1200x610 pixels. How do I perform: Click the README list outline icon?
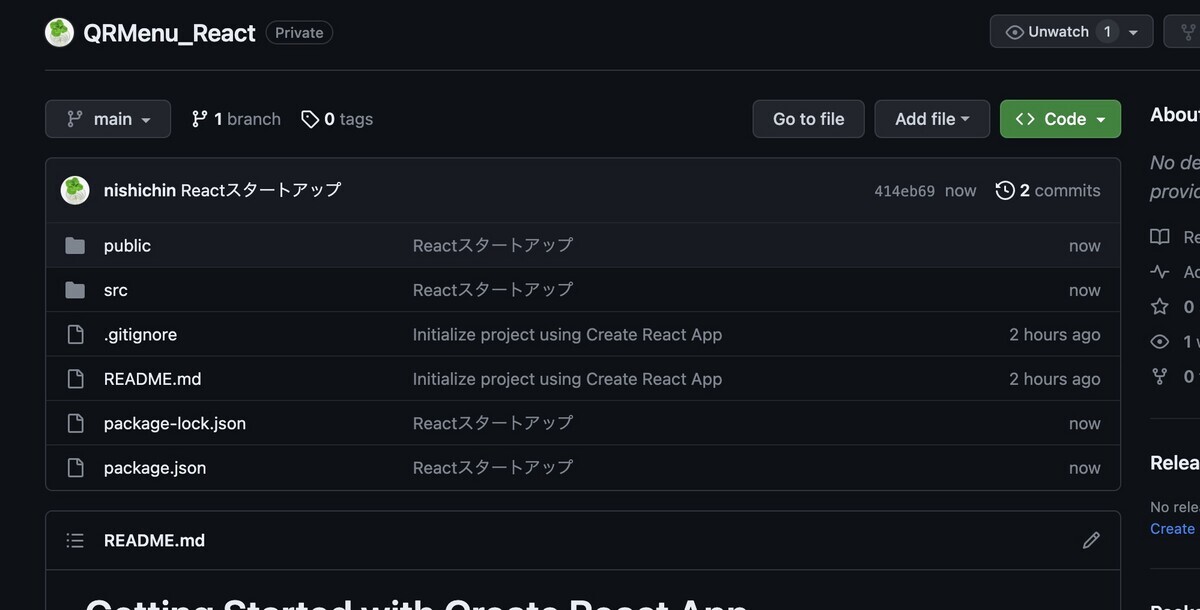75,540
